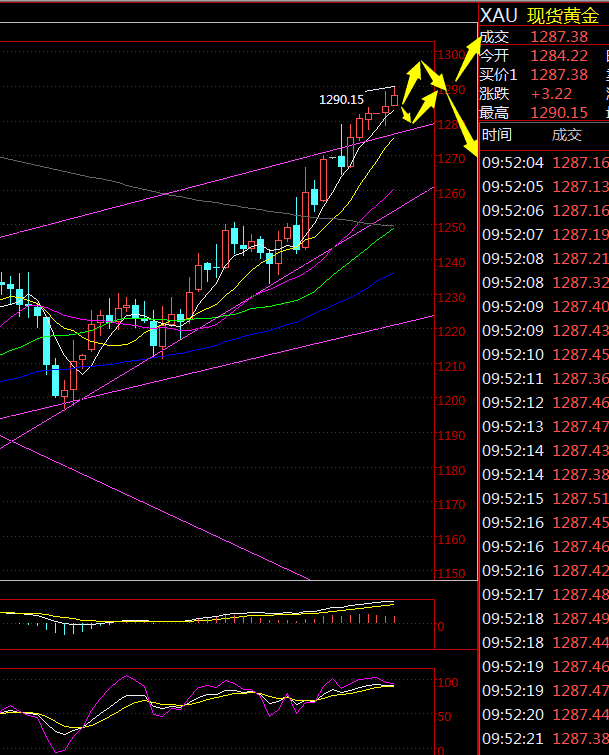Select the 现货黄金 instrument name
Screen dimensions: 609x755
[563, 16]
